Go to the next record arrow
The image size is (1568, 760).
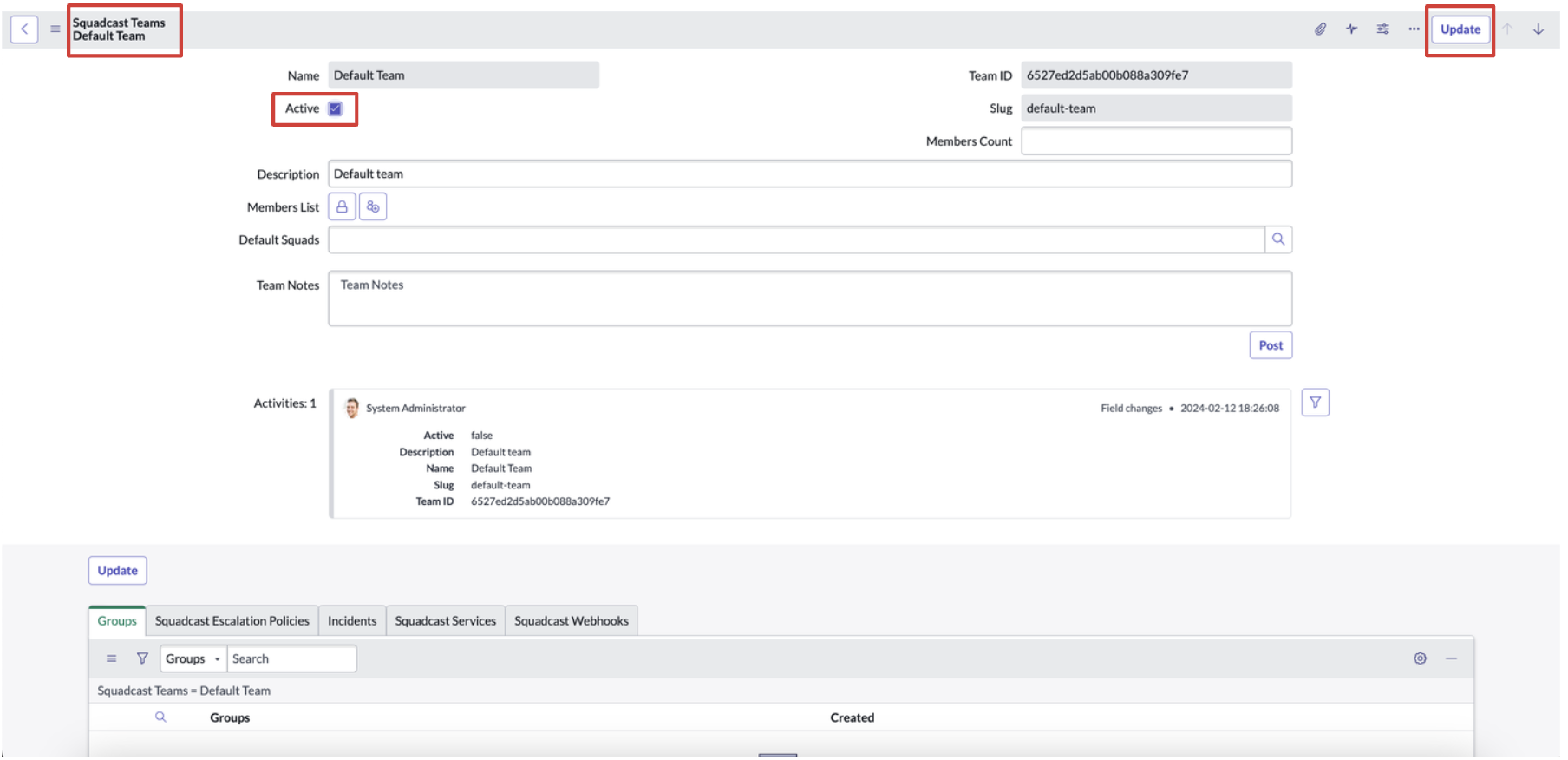pyautogui.click(x=1538, y=29)
